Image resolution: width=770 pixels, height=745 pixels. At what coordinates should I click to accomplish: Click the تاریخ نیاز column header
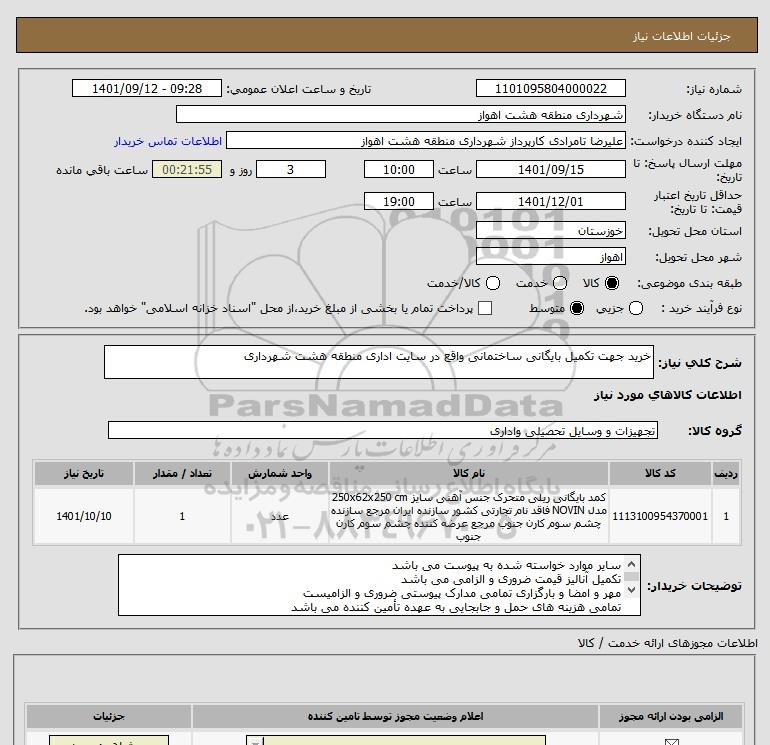[83, 473]
